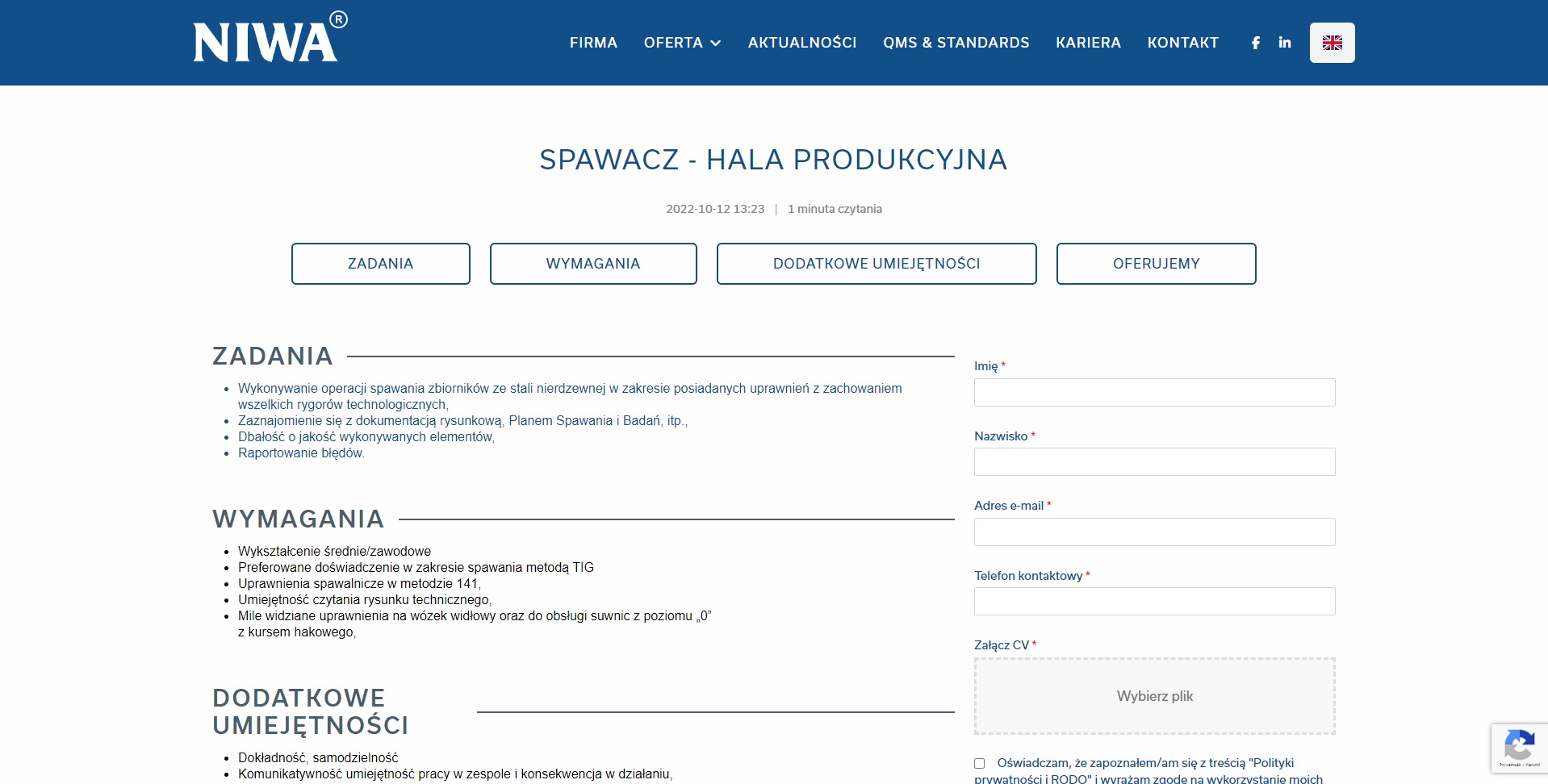Open the Facebook icon link
This screenshot has height=784, width=1548.
pos(1256,43)
